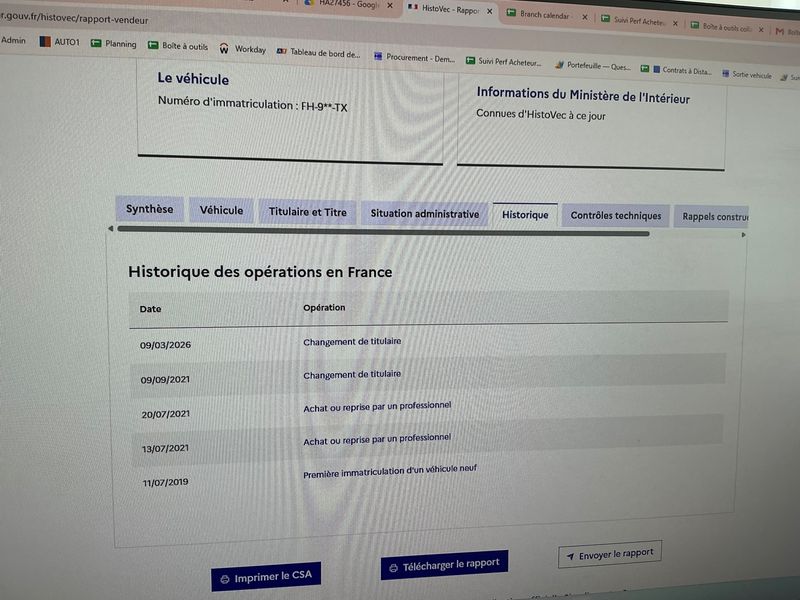Close the Boîte à outils browser tab
Viewport: 800px width, 600px height.
761,30
